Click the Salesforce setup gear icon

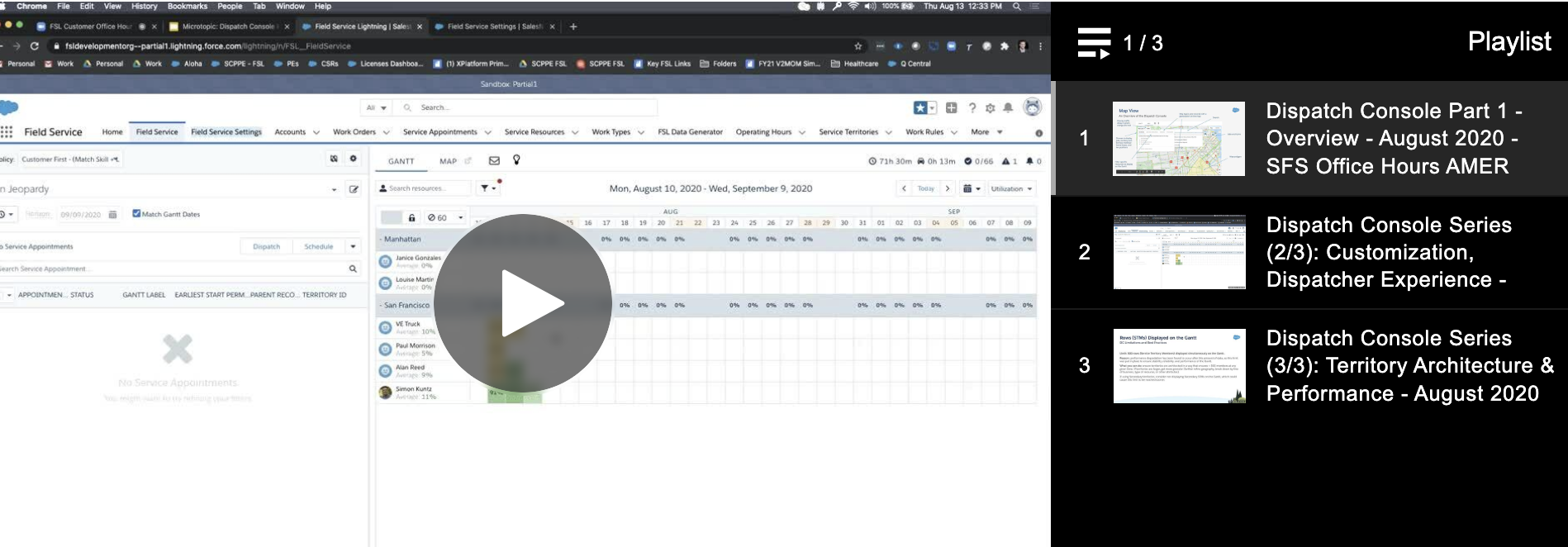click(990, 108)
